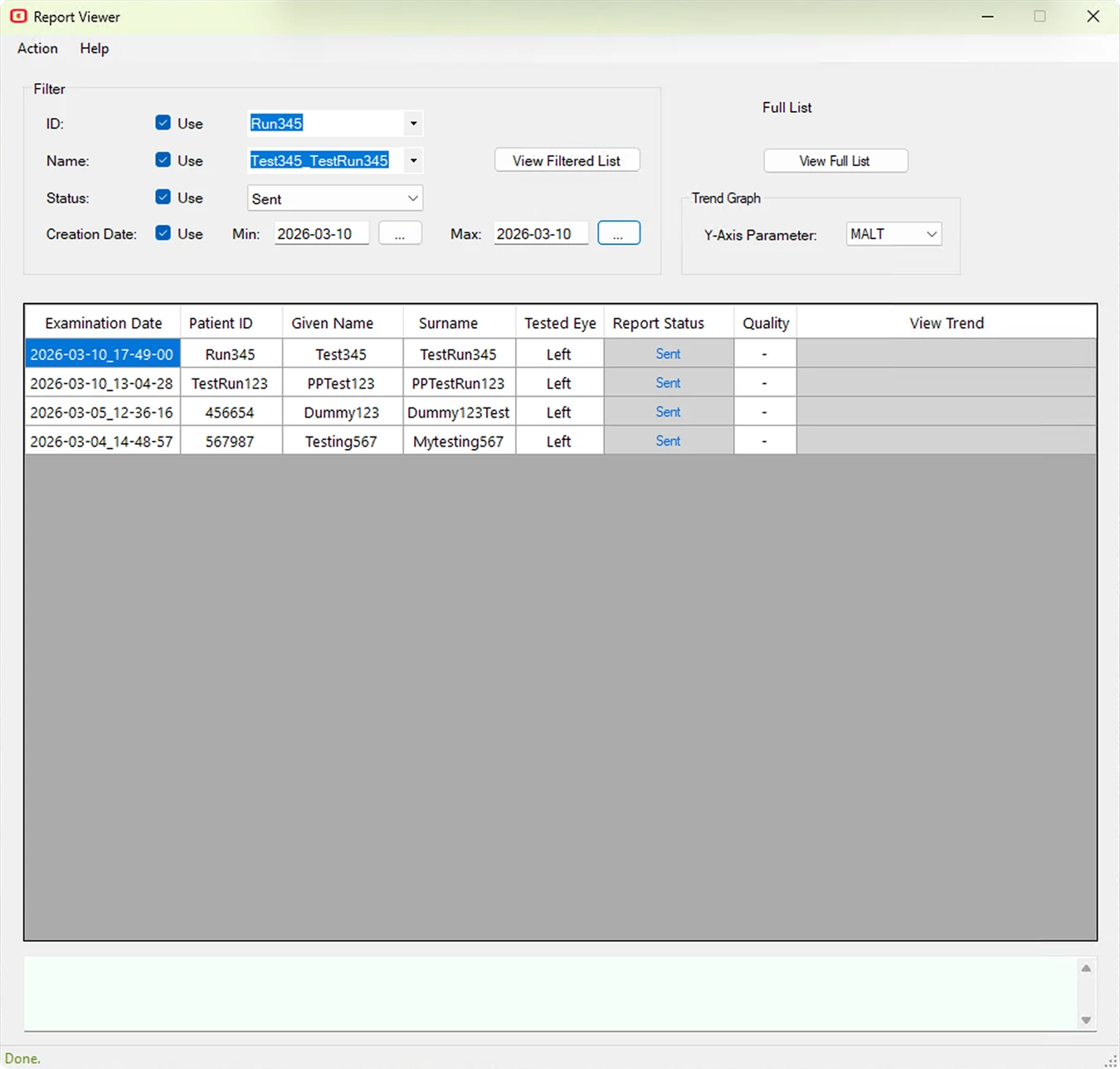
Task: Toggle the Creation Date Use checkbox
Action: (x=163, y=233)
